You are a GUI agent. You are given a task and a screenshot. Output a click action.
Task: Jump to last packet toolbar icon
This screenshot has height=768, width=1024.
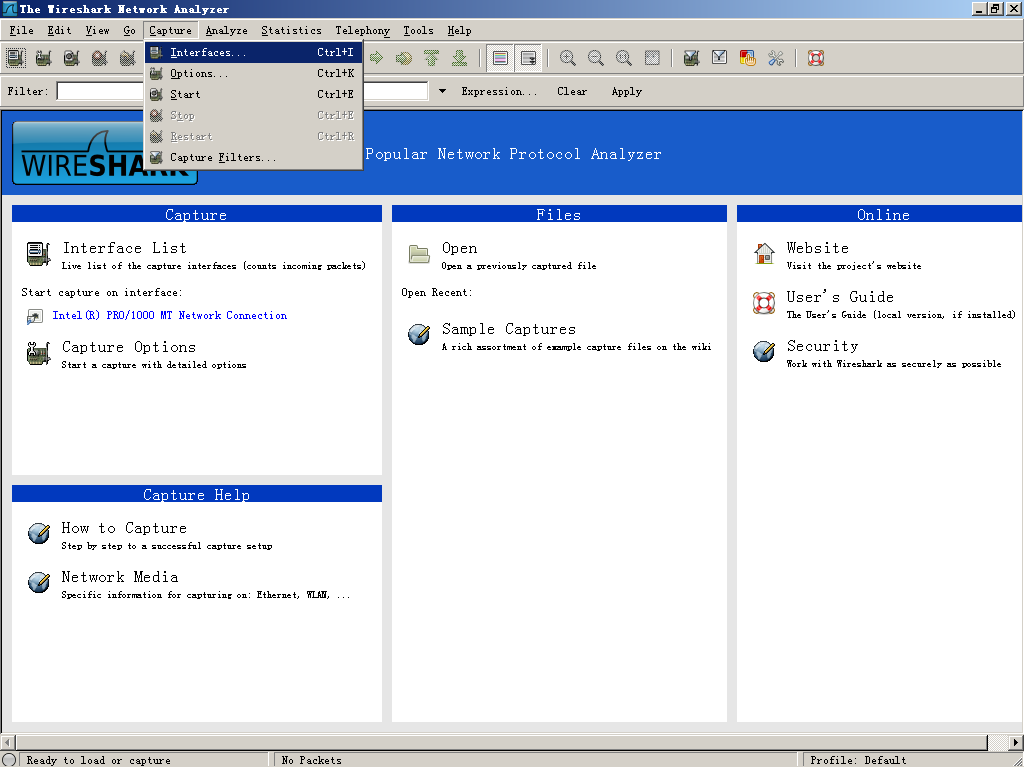460,58
